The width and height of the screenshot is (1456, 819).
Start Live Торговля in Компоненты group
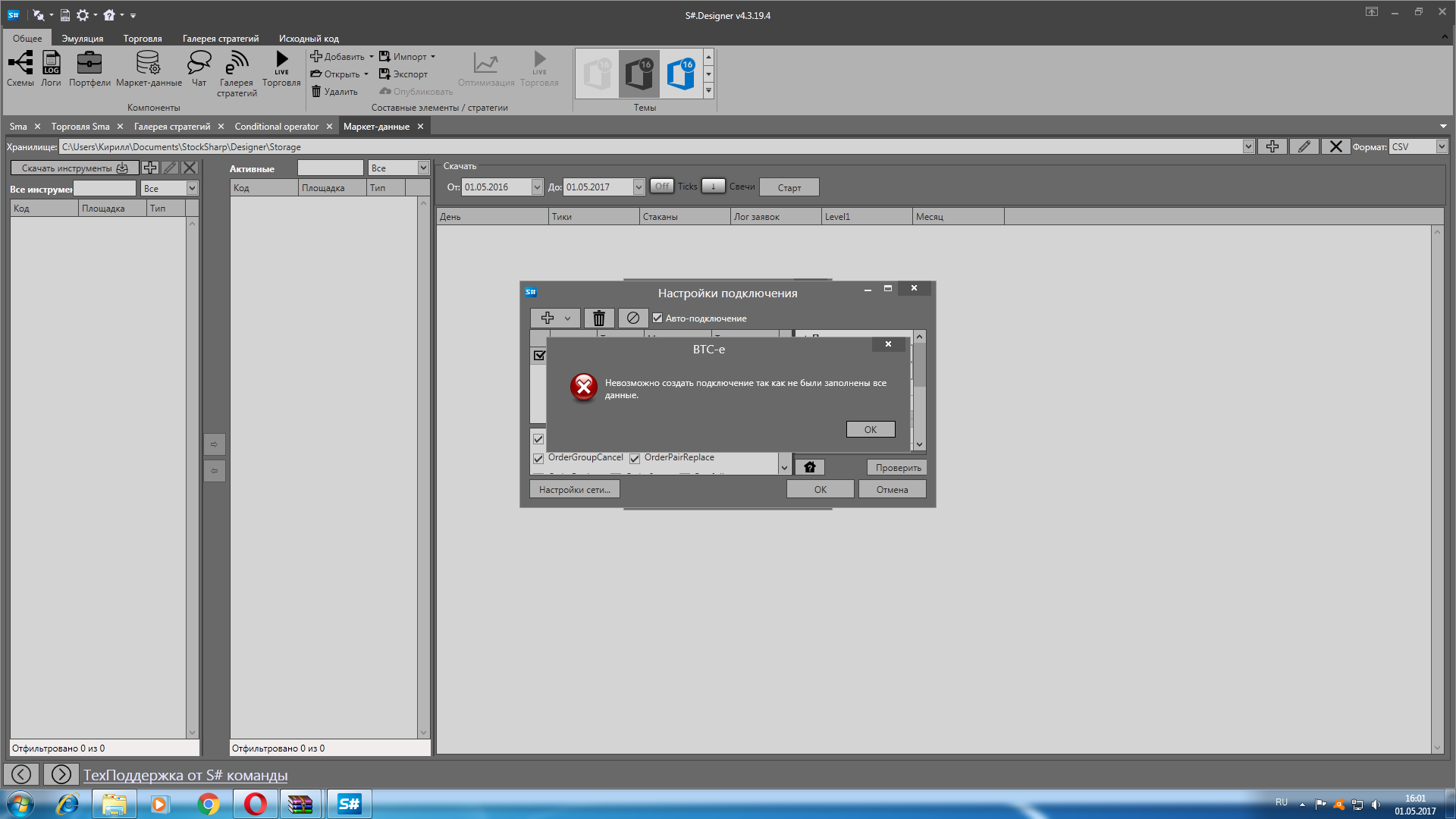281,69
